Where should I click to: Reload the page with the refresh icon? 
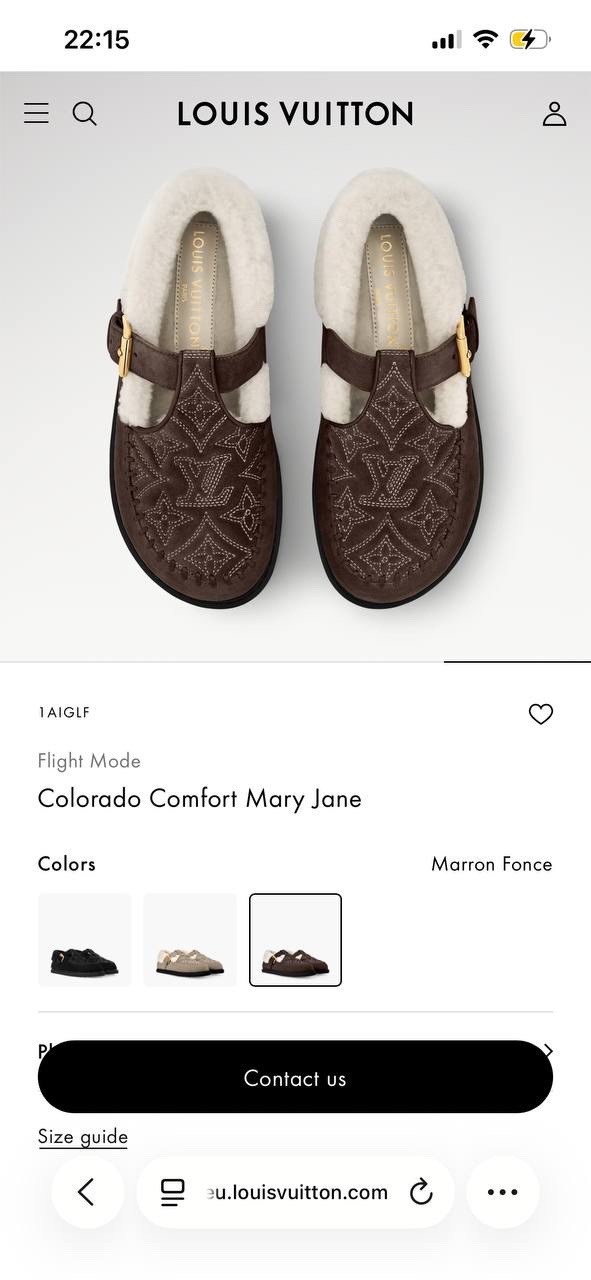(x=421, y=1192)
